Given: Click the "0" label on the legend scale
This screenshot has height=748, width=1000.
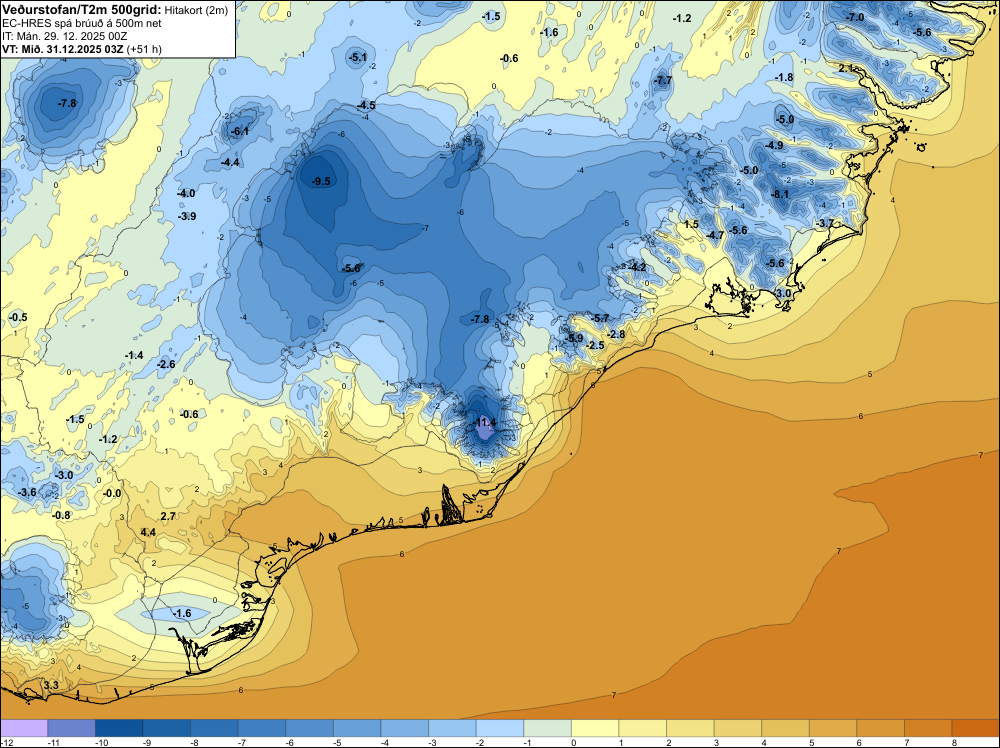Looking at the screenshot, I should 573,742.
